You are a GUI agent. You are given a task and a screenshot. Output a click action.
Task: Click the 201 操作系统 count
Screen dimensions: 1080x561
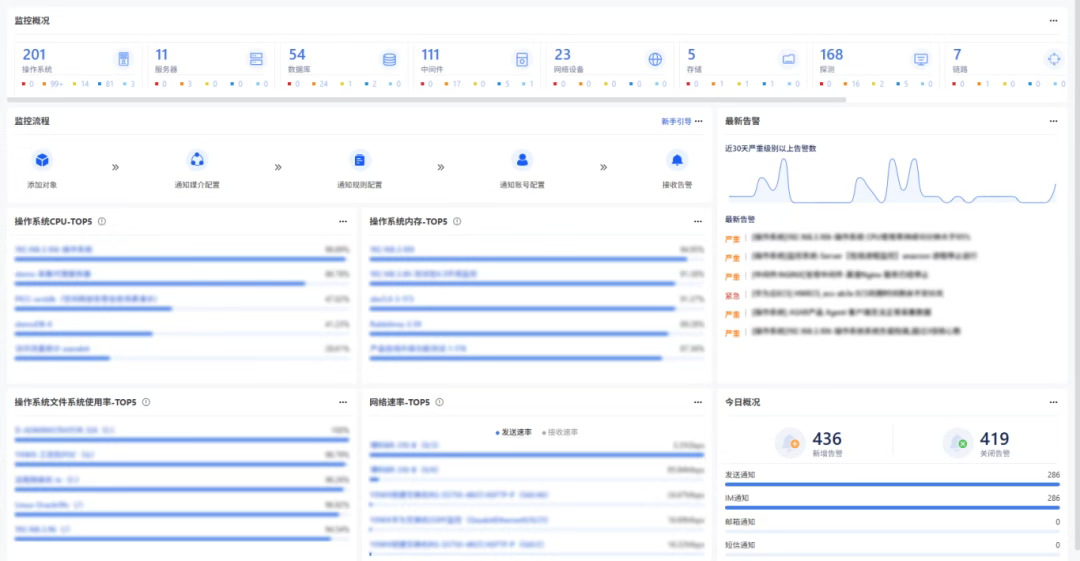tap(34, 54)
